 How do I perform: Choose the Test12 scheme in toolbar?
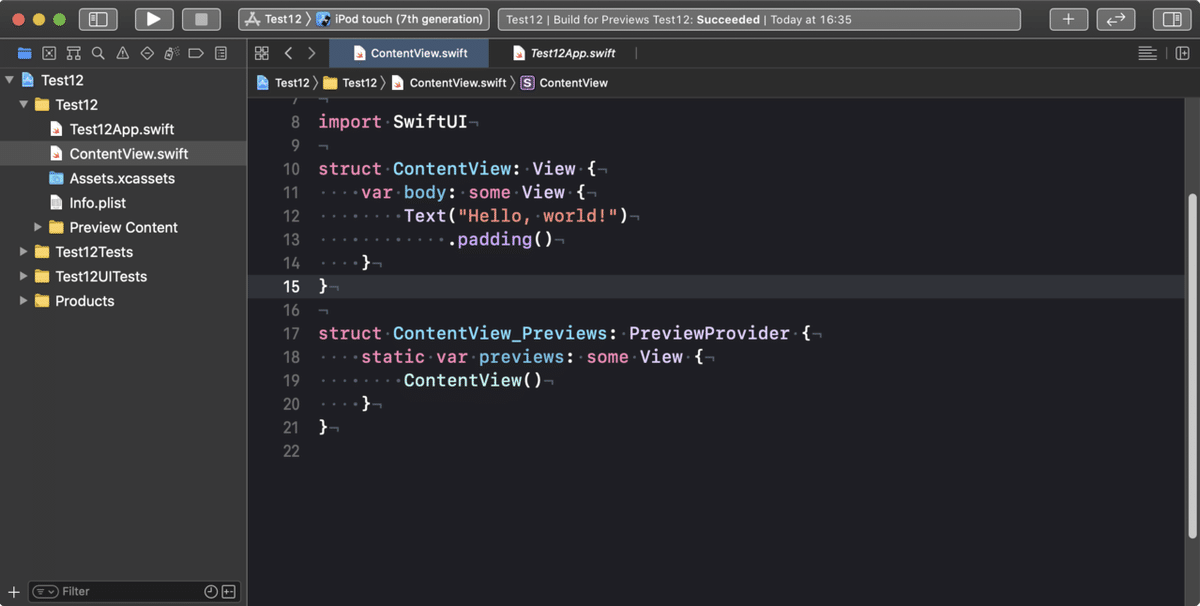point(274,19)
